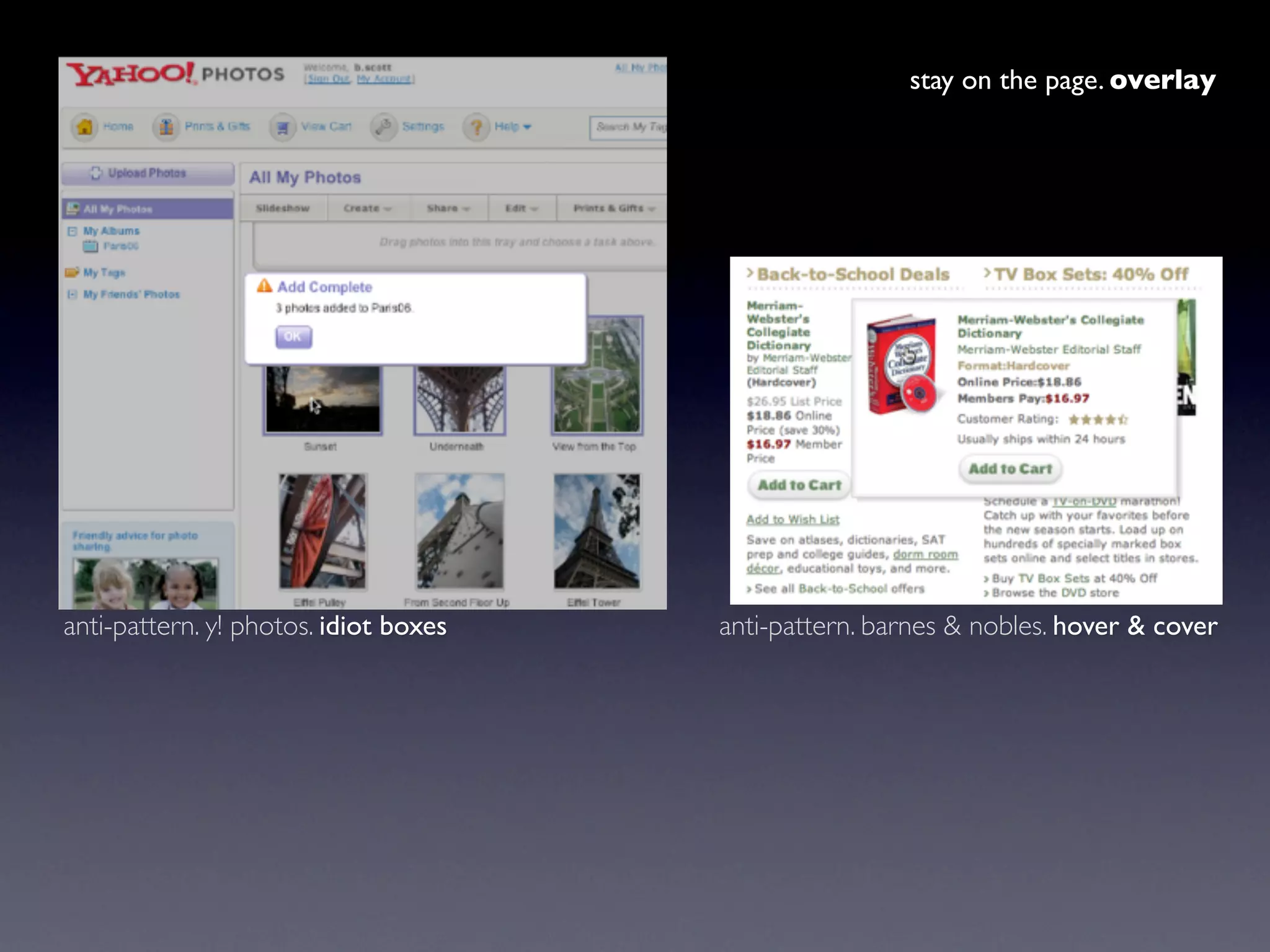Select the Eiffel Pulley photo thumbnail

tap(322, 531)
